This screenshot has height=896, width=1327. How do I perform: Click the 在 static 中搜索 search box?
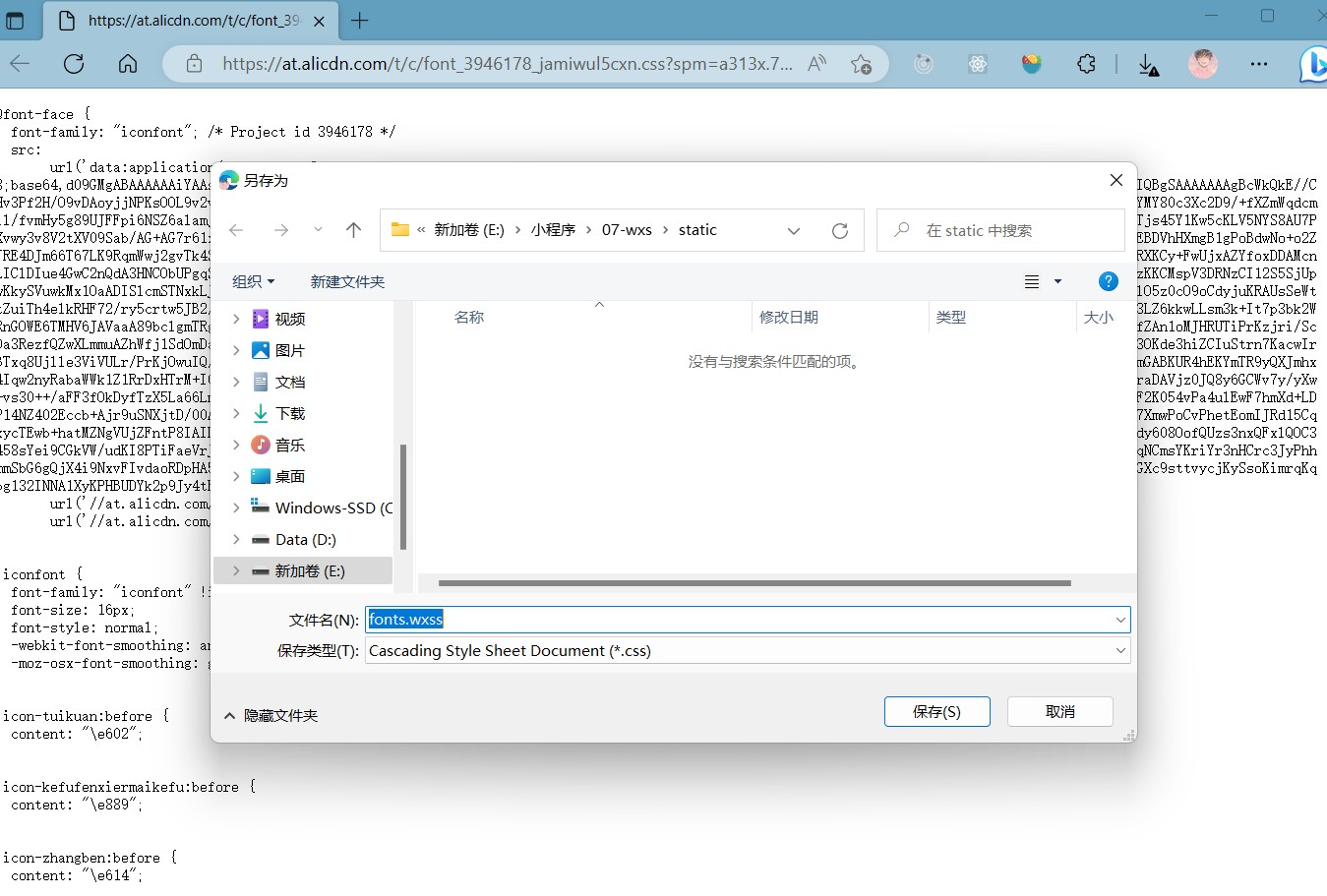(x=1013, y=230)
